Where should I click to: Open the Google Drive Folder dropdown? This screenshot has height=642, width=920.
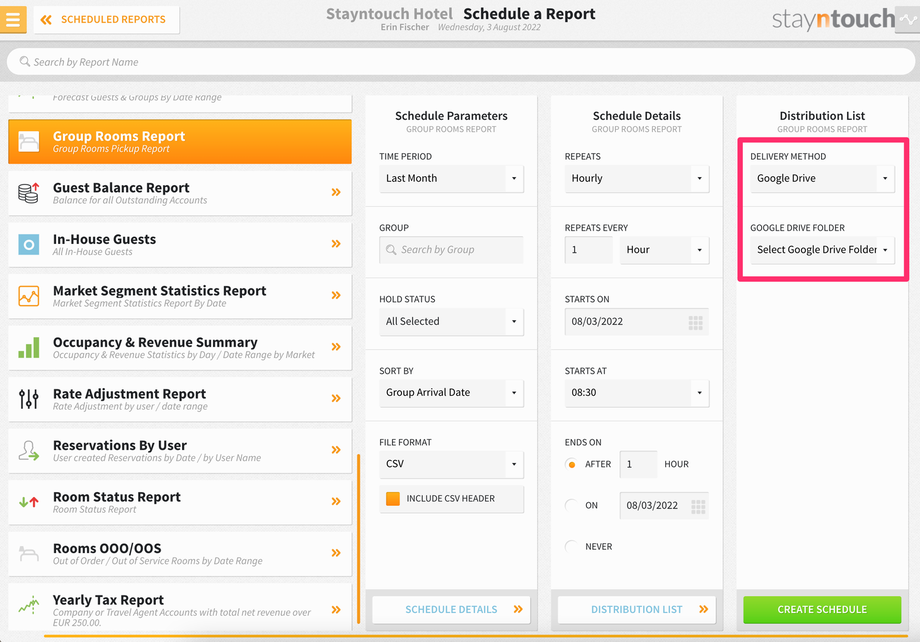(822, 250)
